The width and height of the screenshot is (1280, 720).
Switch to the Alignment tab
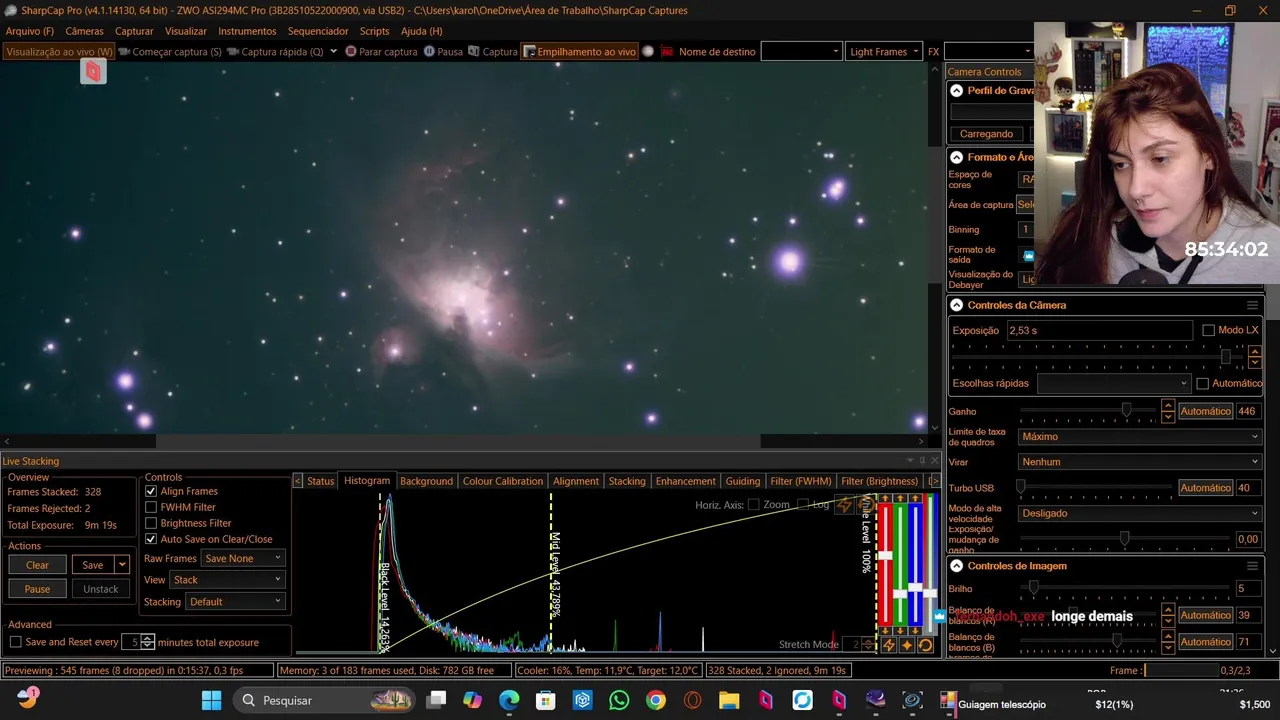[x=576, y=481]
